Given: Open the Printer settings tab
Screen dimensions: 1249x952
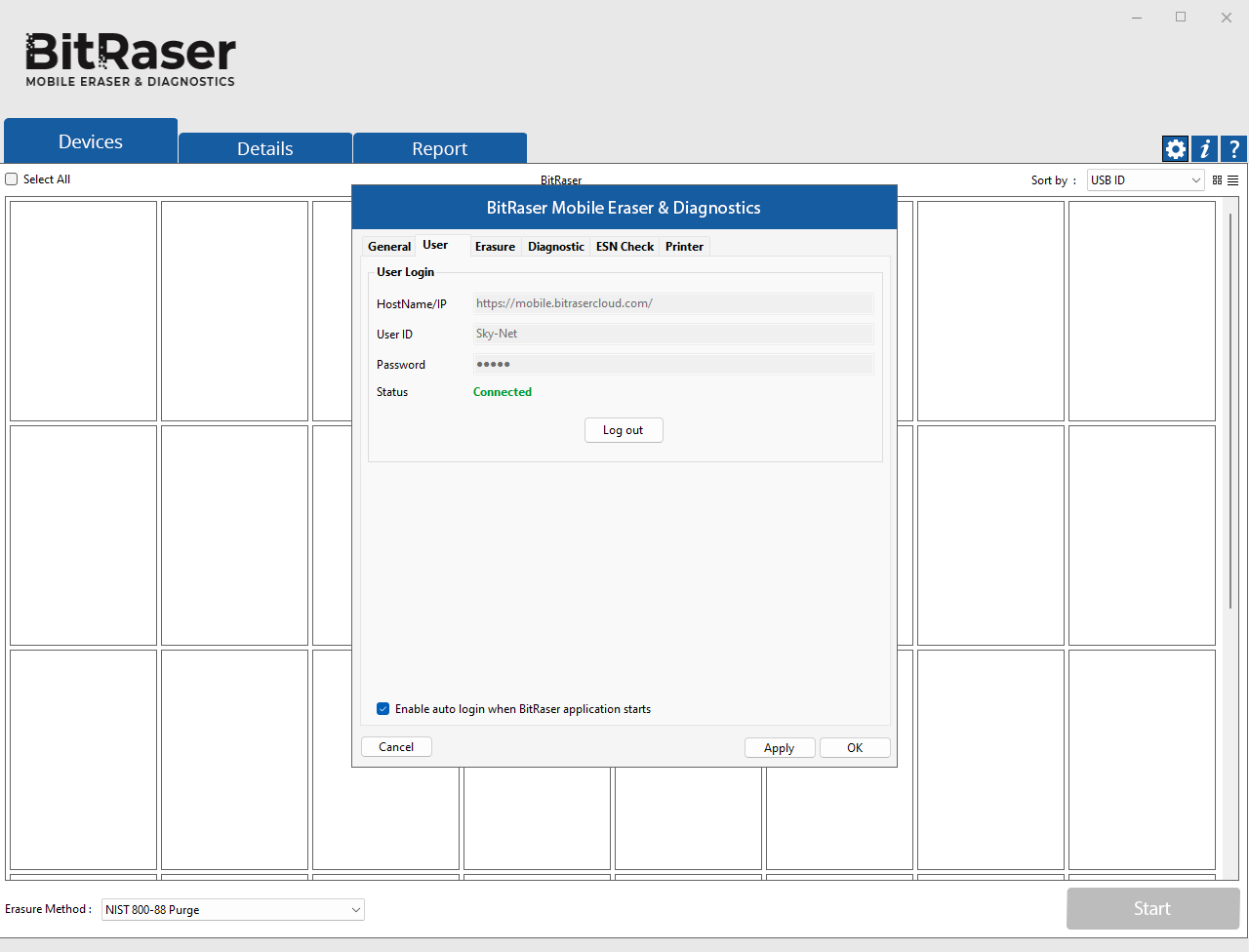Looking at the screenshot, I should point(684,247).
